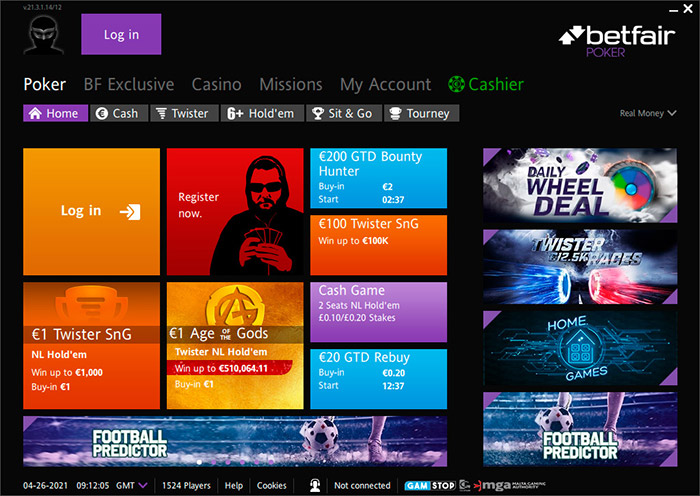Click the Home Games promo banner

click(580, 347)
